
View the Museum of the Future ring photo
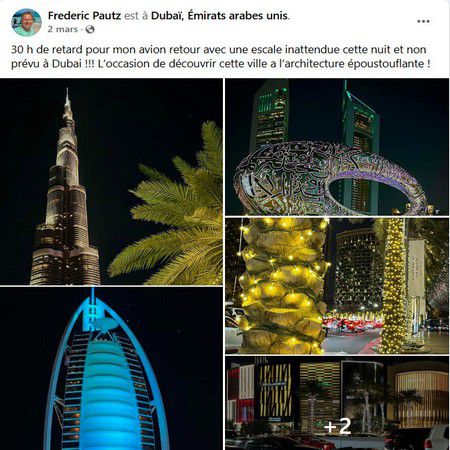337,147
